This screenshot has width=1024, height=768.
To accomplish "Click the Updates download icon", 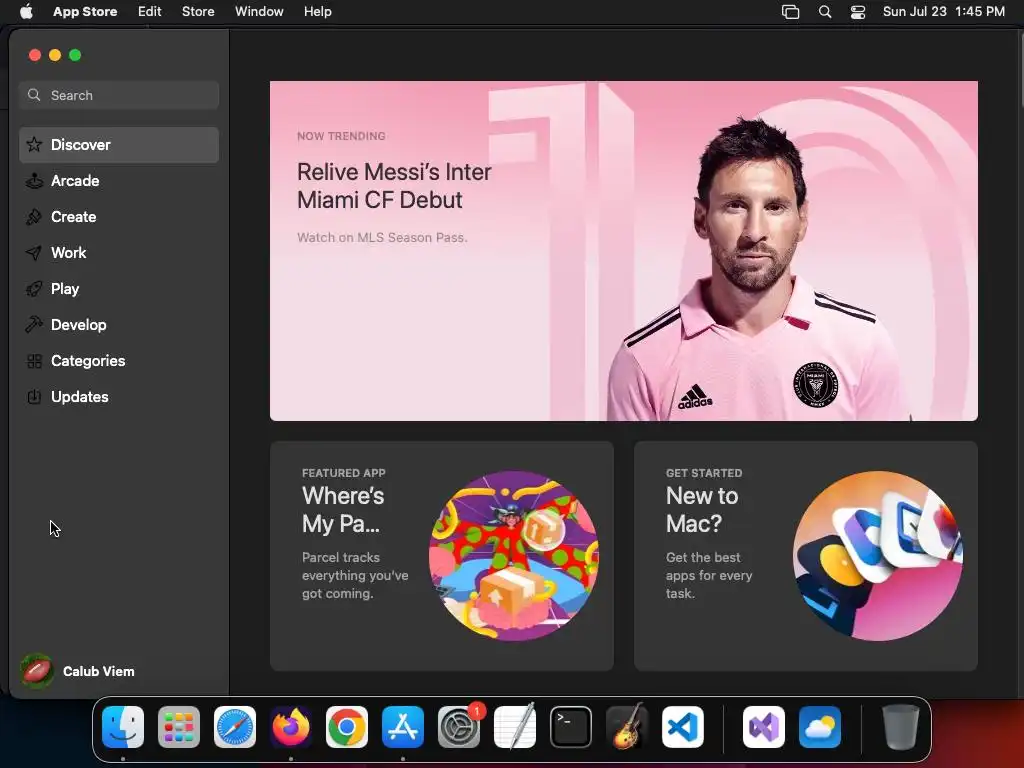I will (34, 396).
